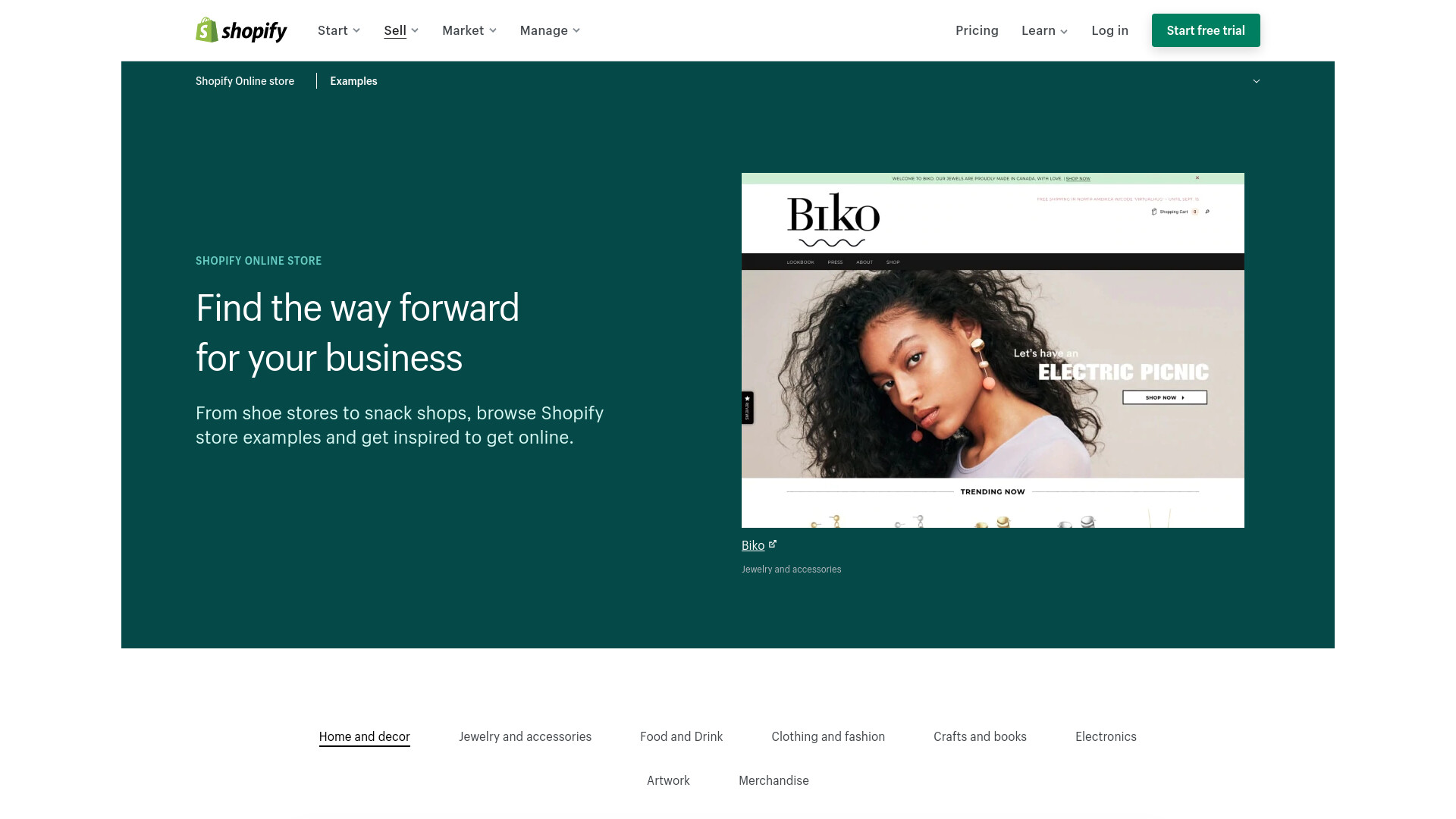Select the Clothing and fashion category
Screen dimensions: 1456x819
point(828,736)
